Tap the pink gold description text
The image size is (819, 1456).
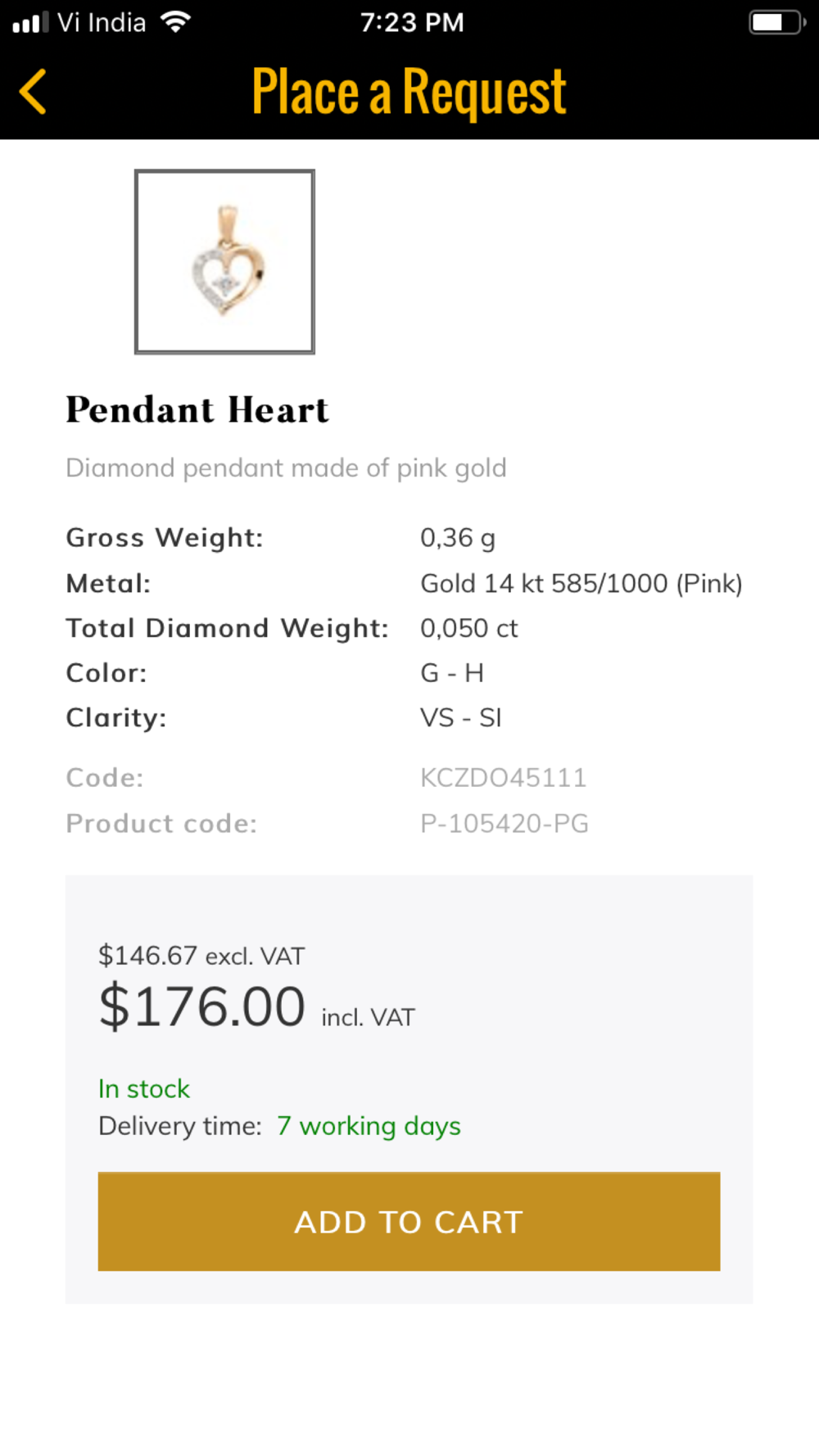[286, 468]
